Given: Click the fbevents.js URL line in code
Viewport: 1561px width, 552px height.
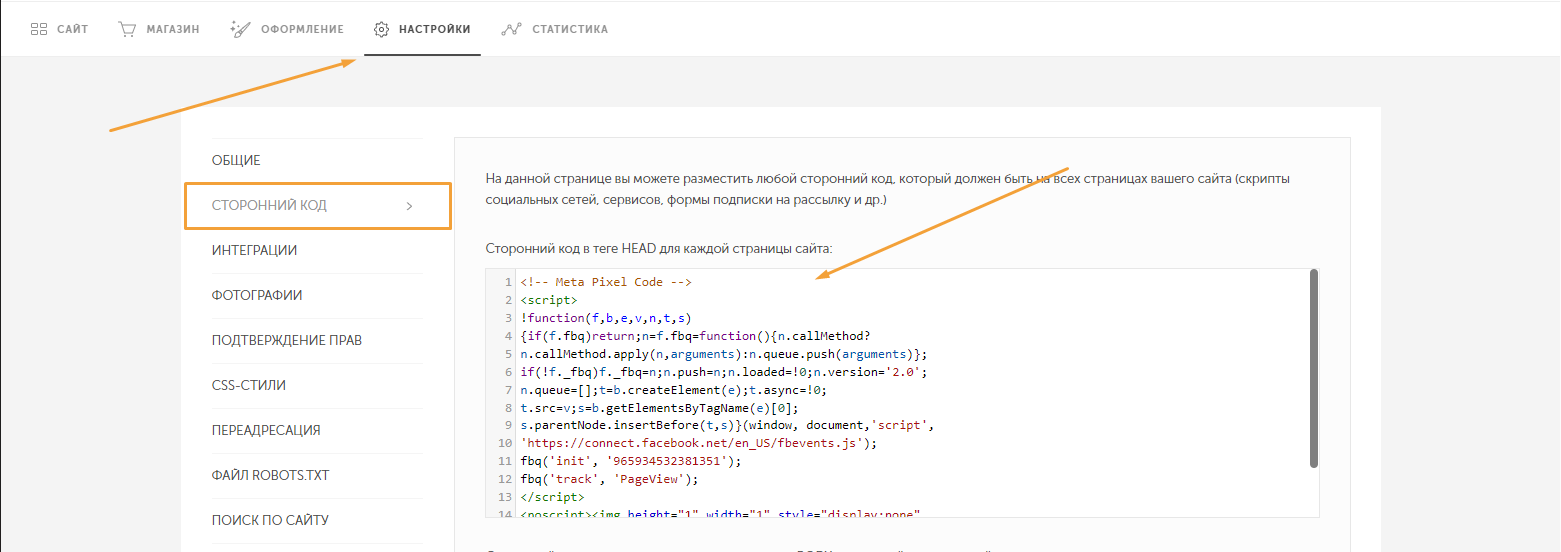Looking at the screenshot, I should click(699, 443).
